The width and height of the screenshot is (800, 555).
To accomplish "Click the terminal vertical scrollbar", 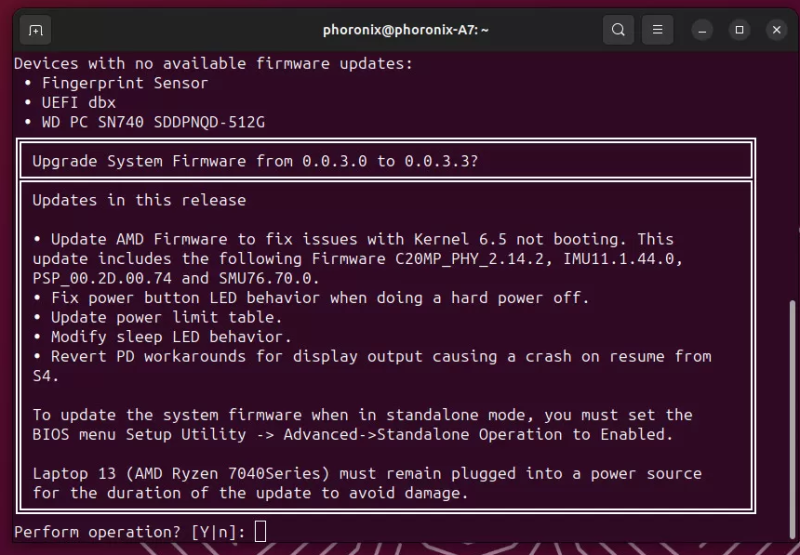I will [x=792, y=419].
